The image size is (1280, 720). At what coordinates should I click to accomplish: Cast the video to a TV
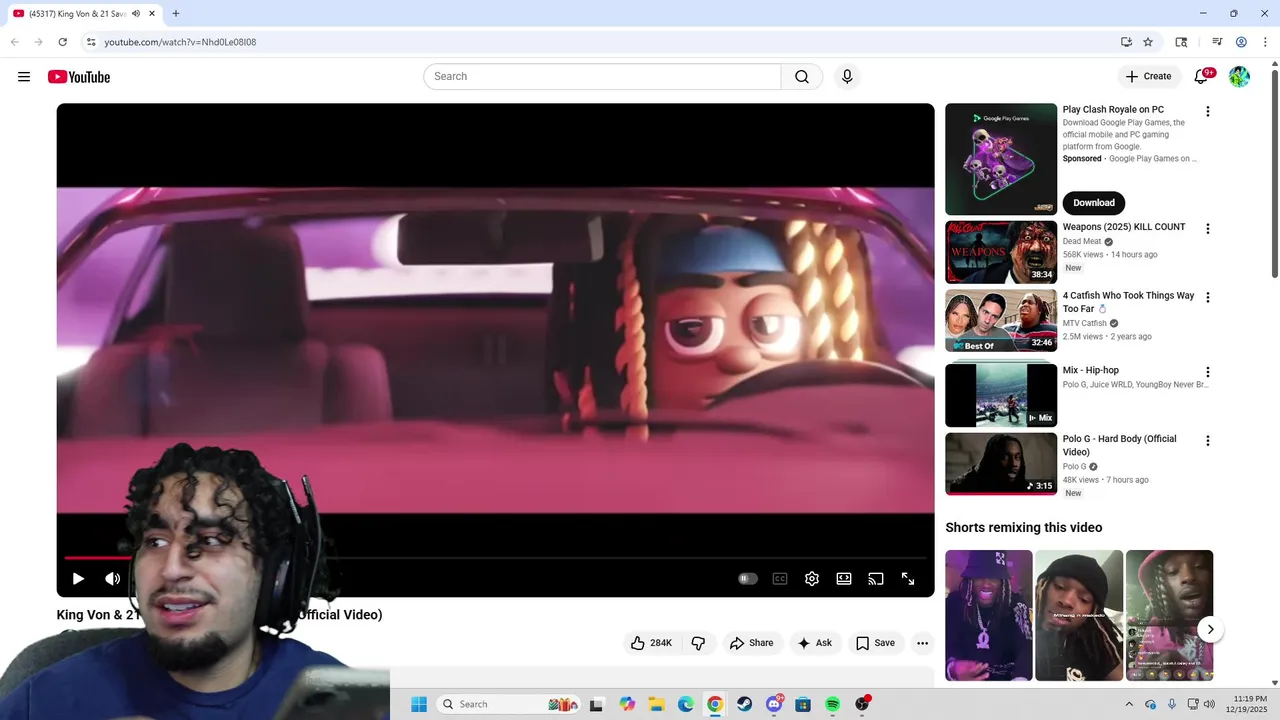point(876,578)
